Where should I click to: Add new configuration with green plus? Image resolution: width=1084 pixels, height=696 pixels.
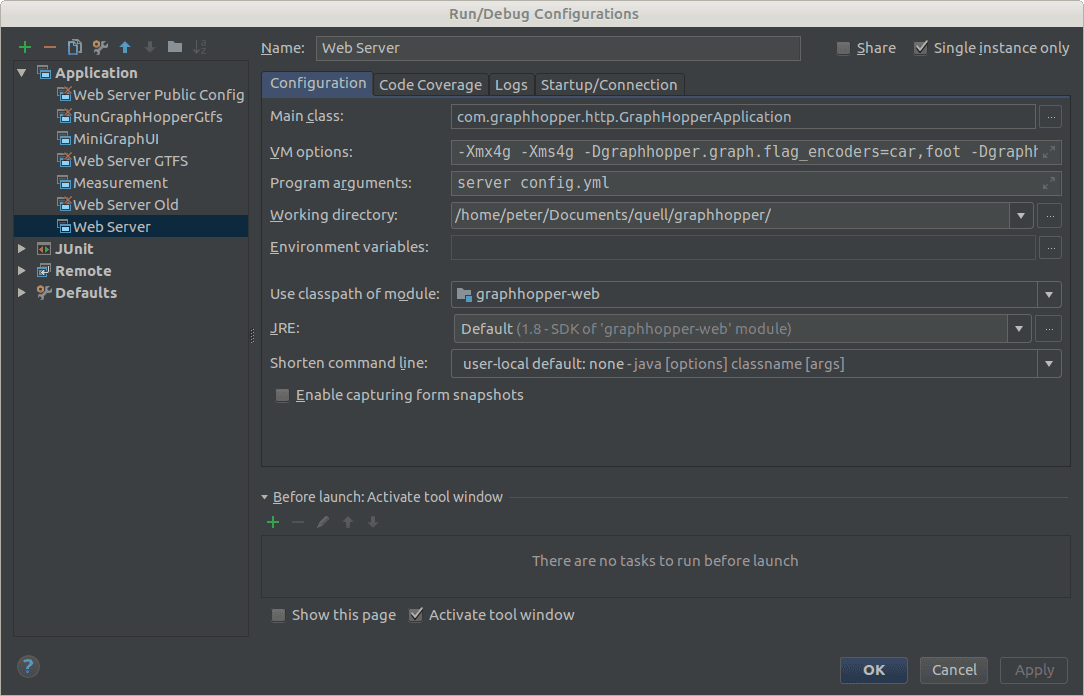tap(25, 47)
